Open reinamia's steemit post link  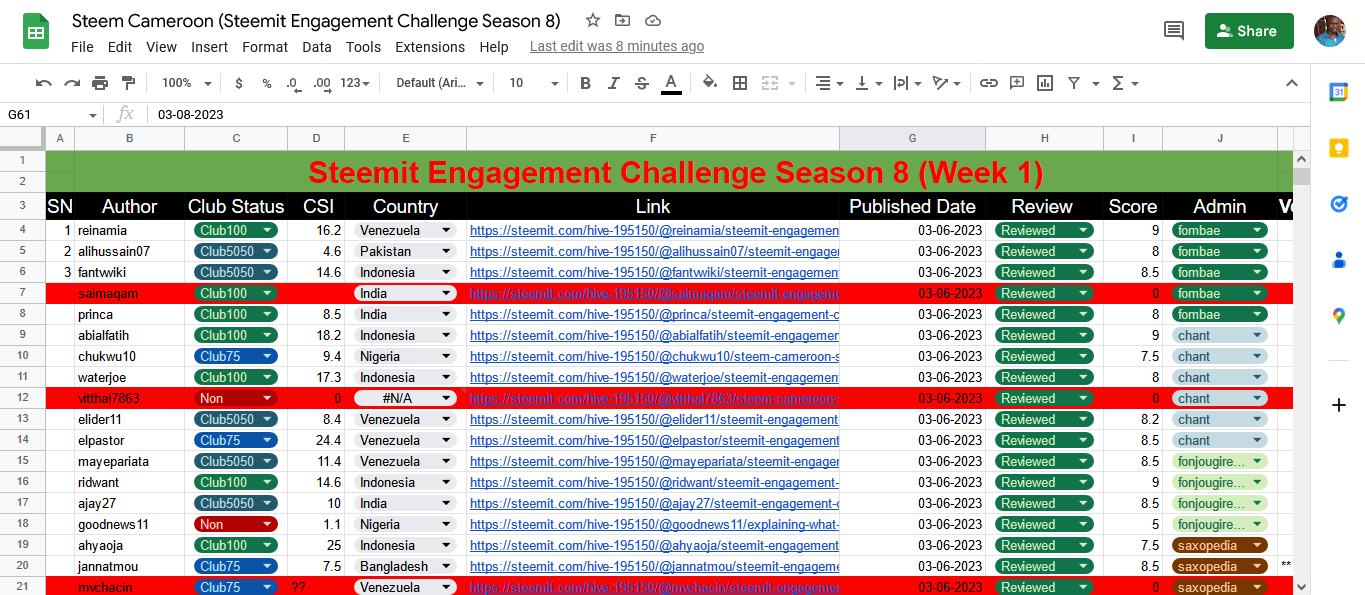[x=654, y=230]
